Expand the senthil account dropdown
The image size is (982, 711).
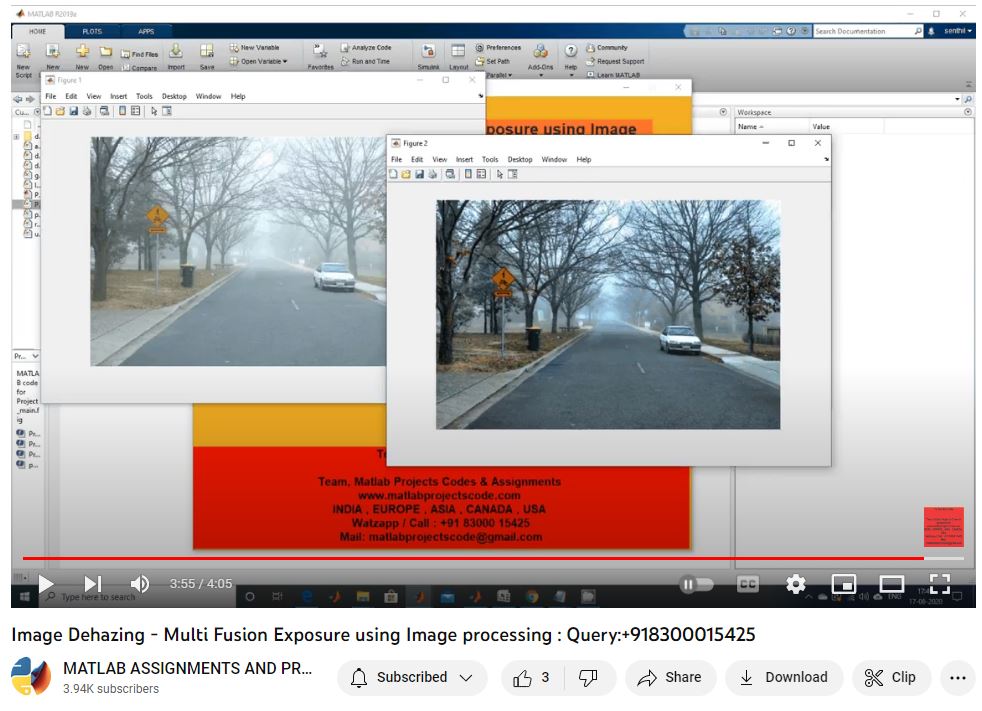click(x=958, y=31)
